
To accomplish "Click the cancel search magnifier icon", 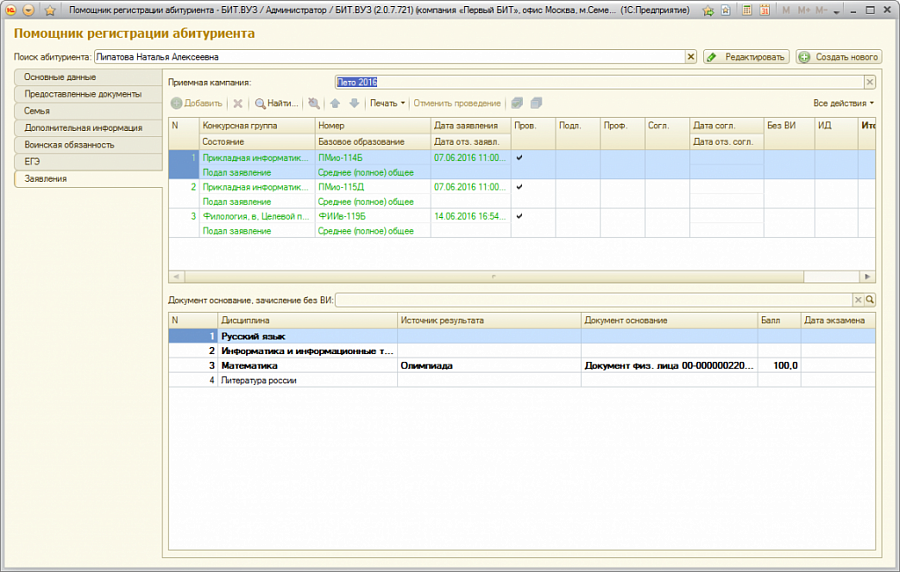I will click(x=313, y=103).
